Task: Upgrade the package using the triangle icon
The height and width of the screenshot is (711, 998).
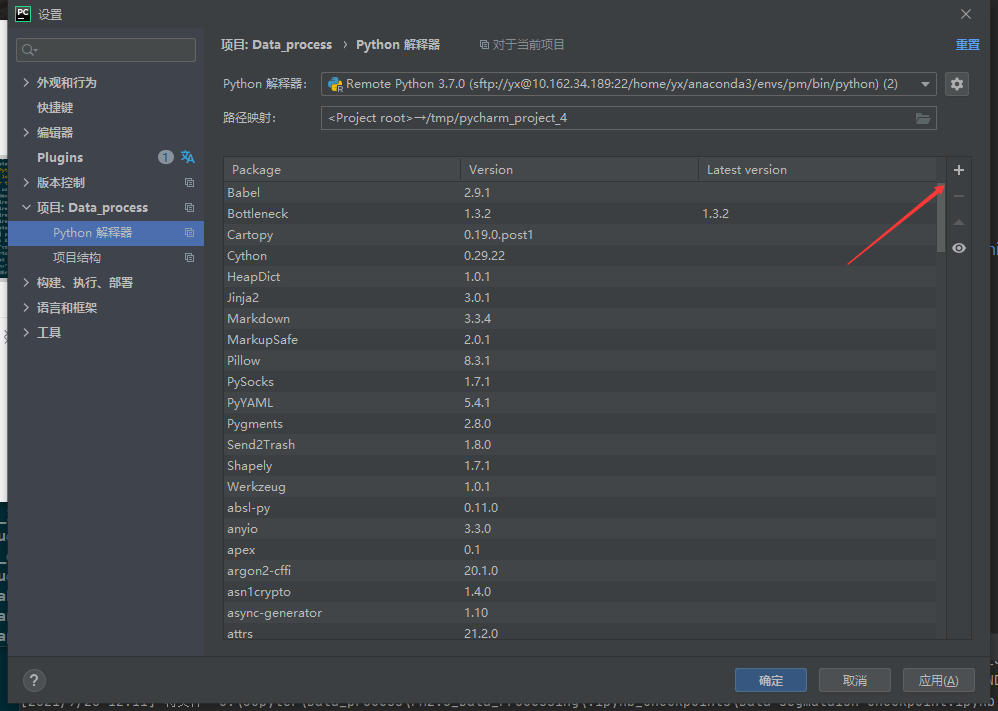Action: pyautogui.click(x=958, y=222)
